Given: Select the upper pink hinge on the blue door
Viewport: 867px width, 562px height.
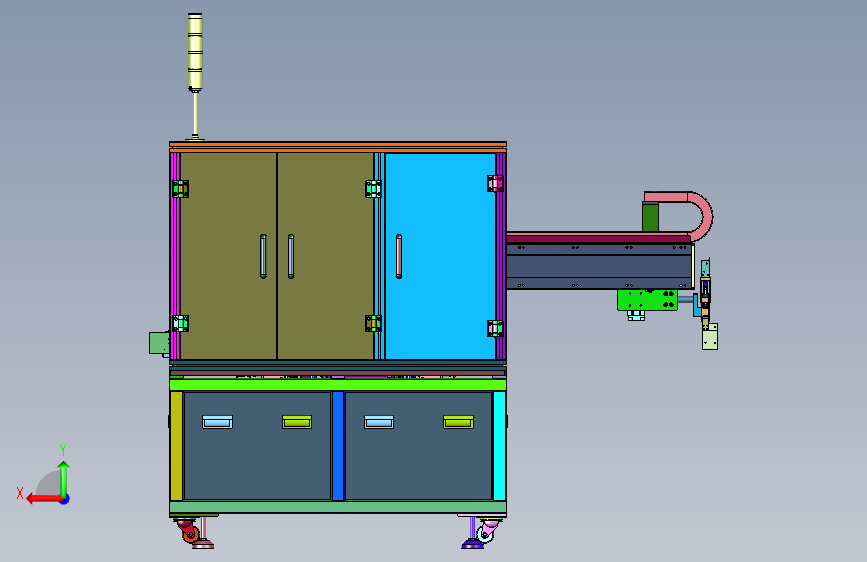Looking at the screenshot, I should [495, 183].
